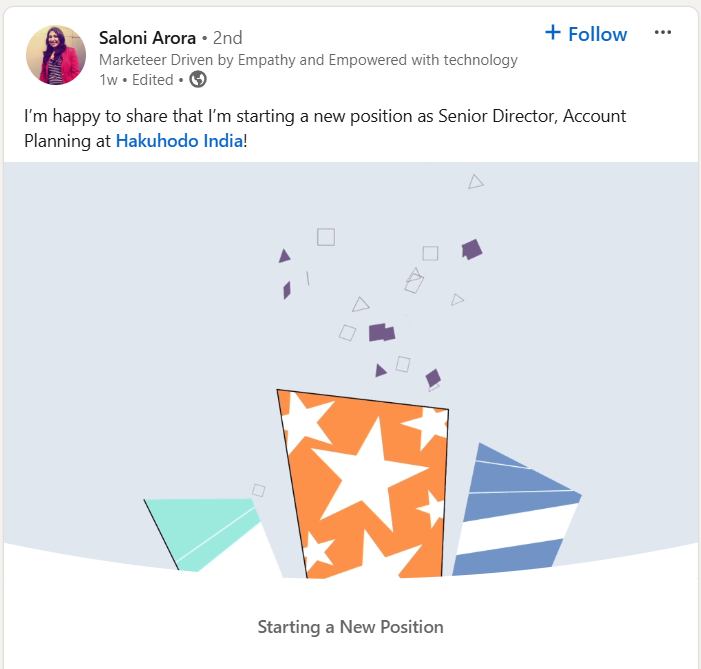Click the purple confetti above the orange box
The height and width of the screenshot is (669, 701).
382,332
